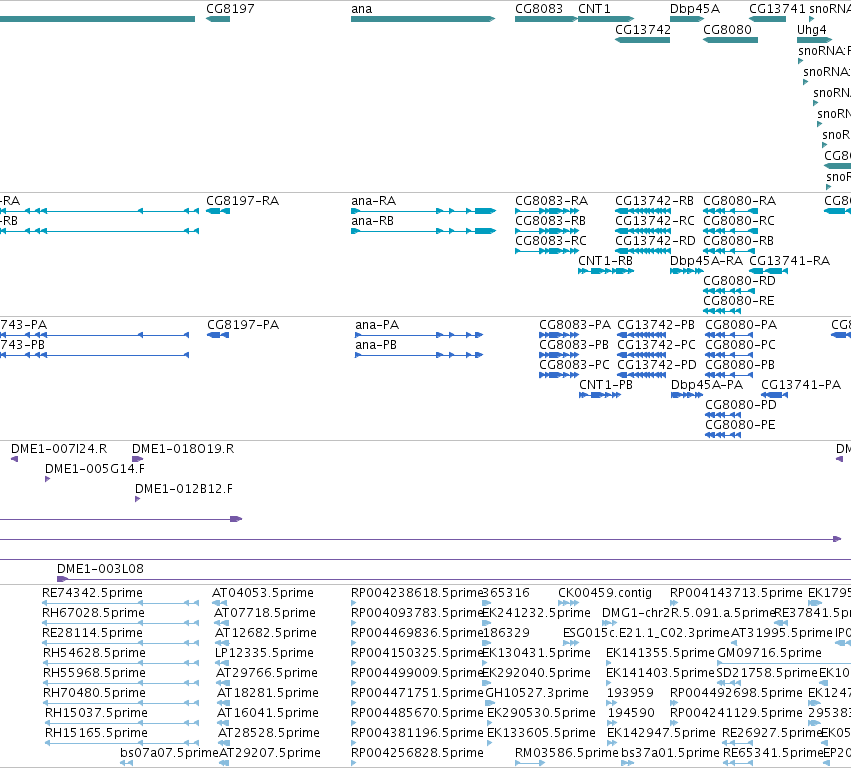Select the CG13742 gene feature
Viewport: 851px width, 768px height.
(643, 40)
